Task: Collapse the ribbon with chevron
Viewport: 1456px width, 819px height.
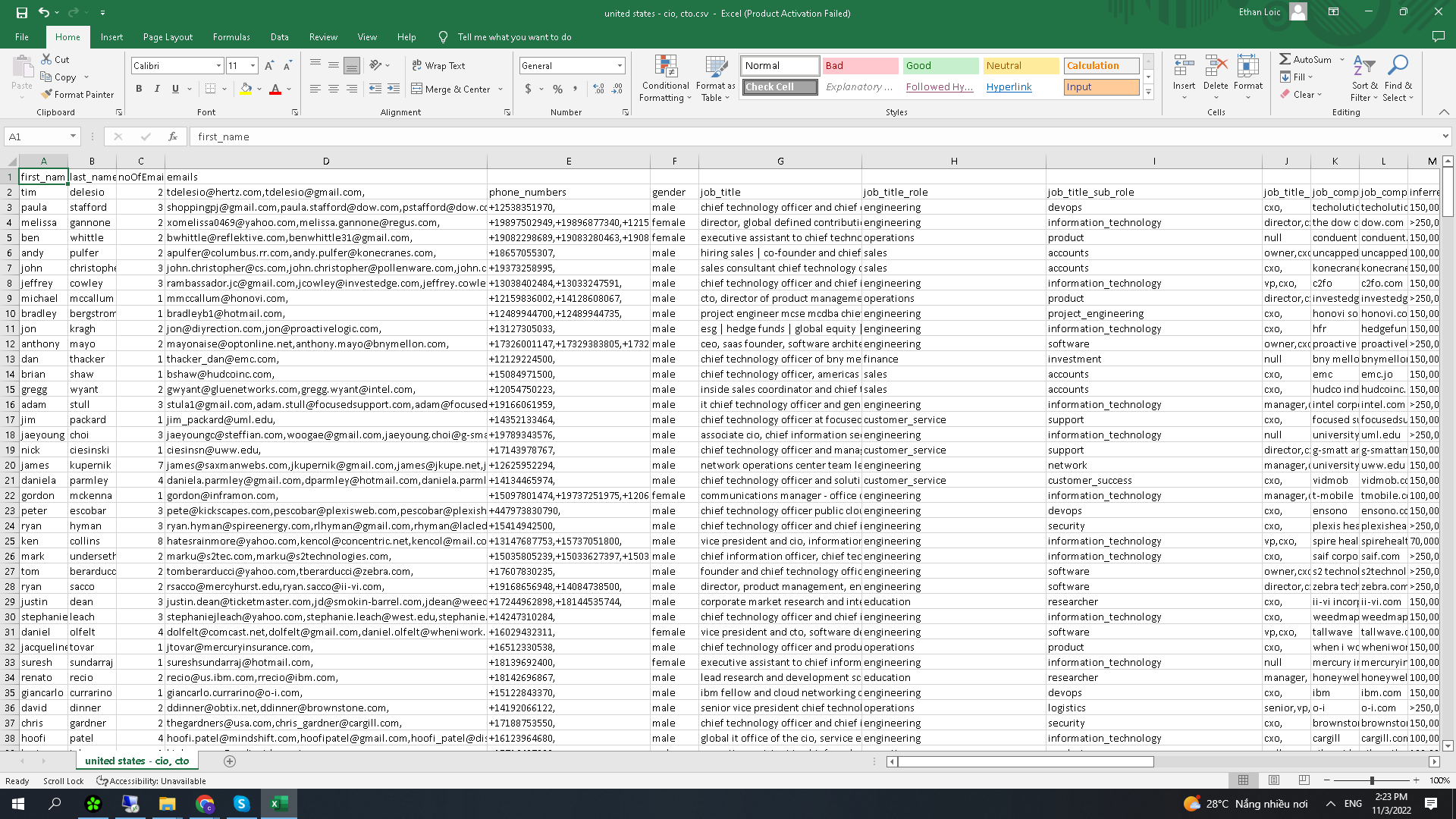Action: [1444, 112]
